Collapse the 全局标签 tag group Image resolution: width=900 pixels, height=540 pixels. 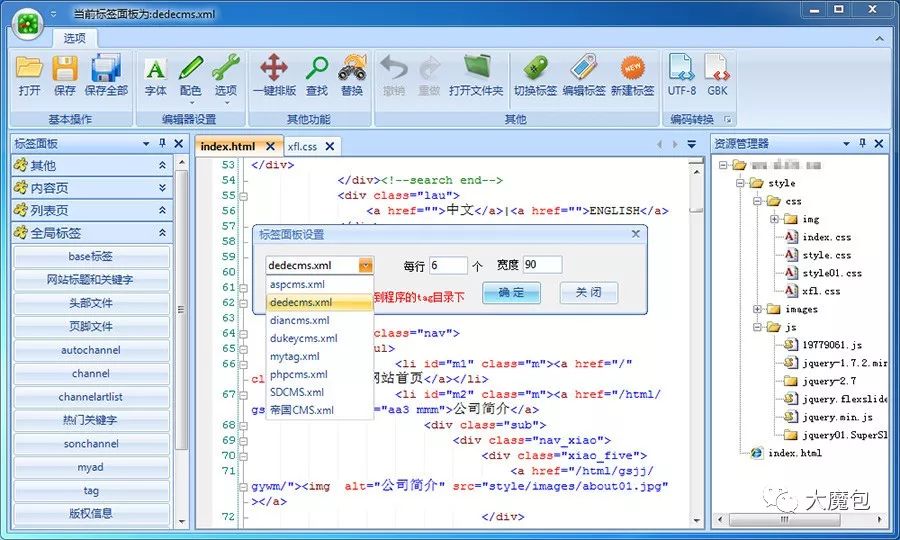(x=162, y=232)
